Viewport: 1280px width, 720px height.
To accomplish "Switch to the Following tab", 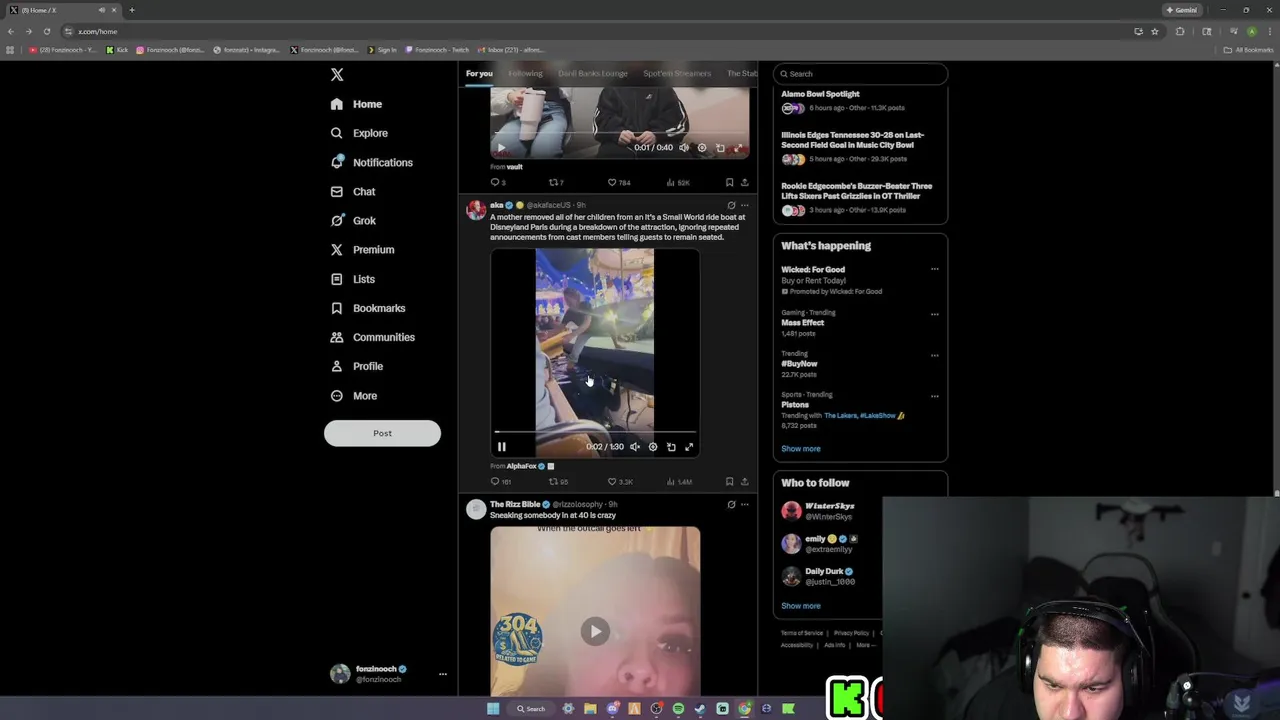I will (525, 73).
